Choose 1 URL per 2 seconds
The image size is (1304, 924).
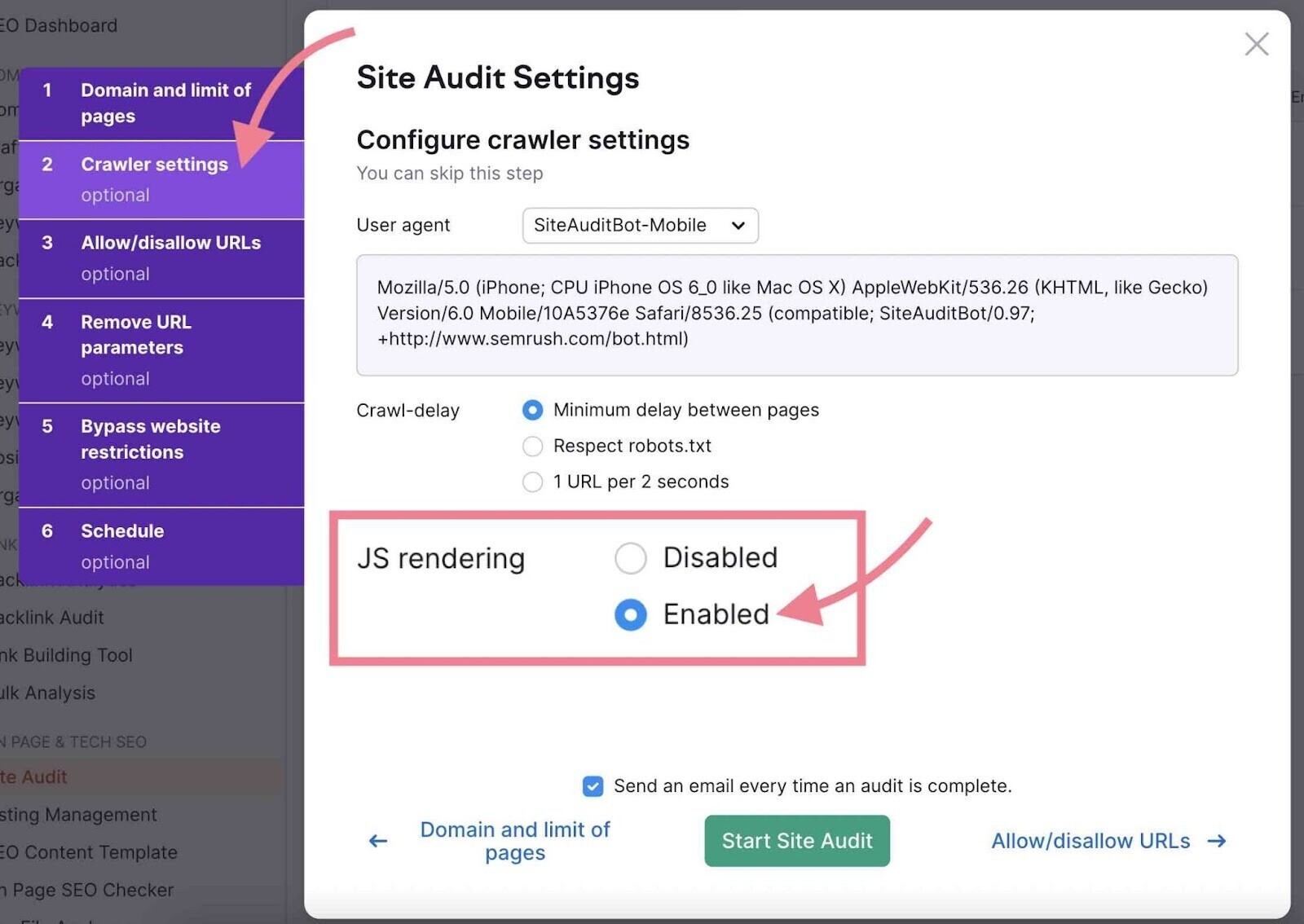click(x=532, y=482)
